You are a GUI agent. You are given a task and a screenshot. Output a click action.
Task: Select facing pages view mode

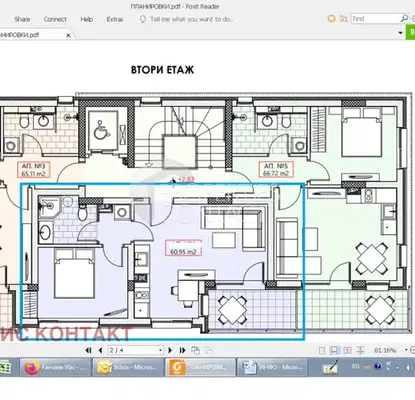coord(347,351)
